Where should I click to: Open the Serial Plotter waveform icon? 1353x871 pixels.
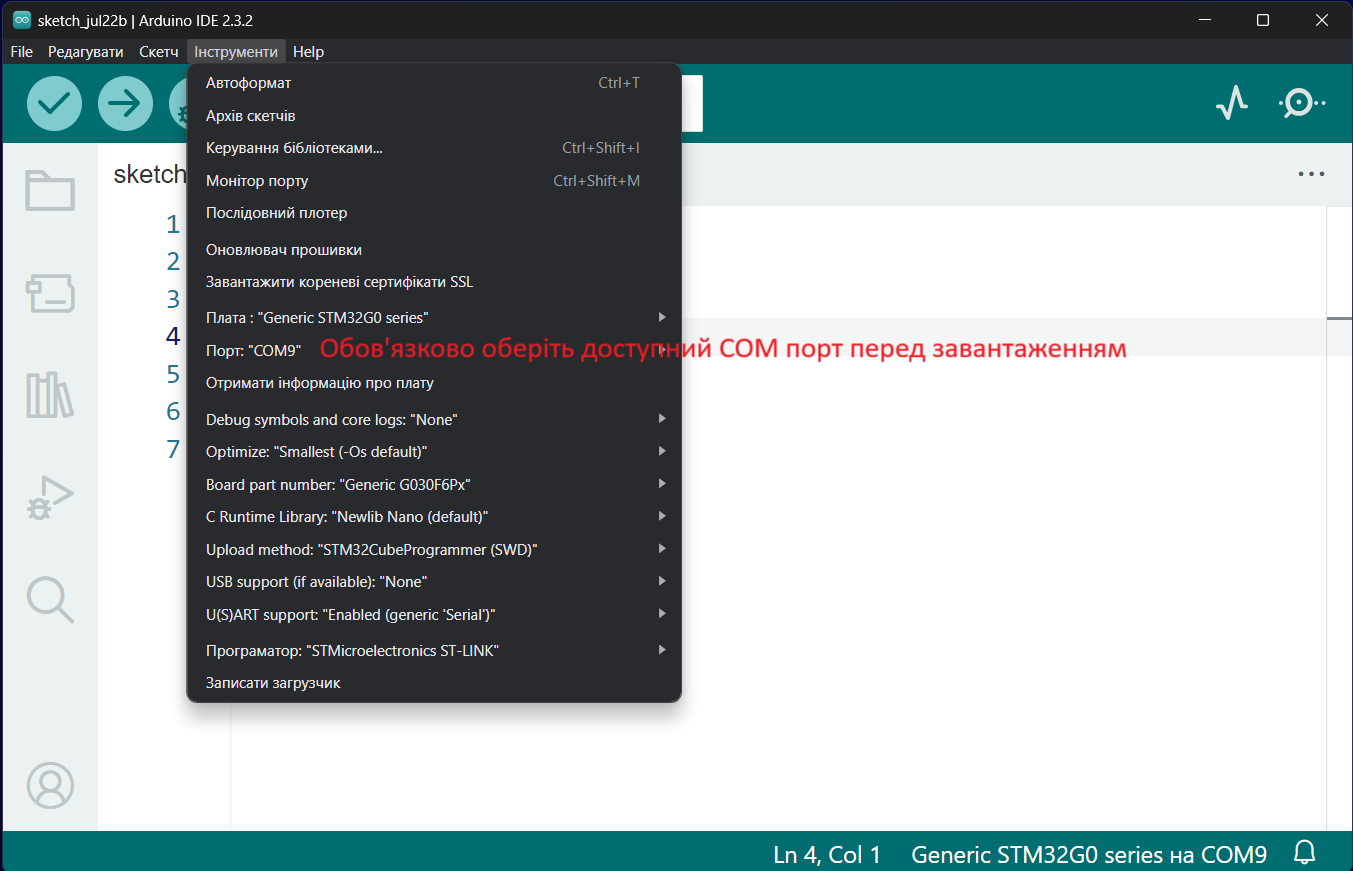1232,103
